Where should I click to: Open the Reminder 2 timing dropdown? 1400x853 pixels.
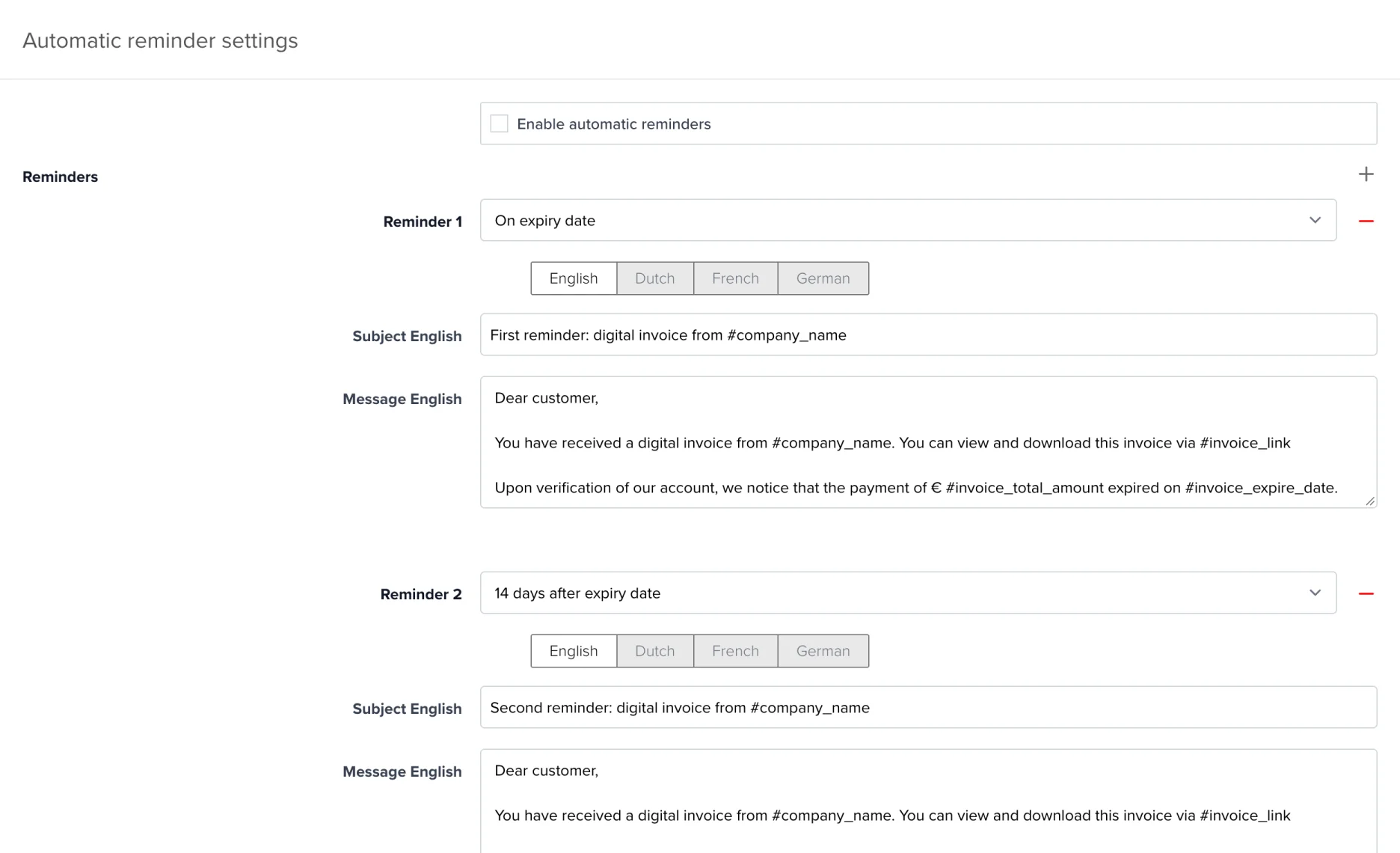tap(908, 593)
